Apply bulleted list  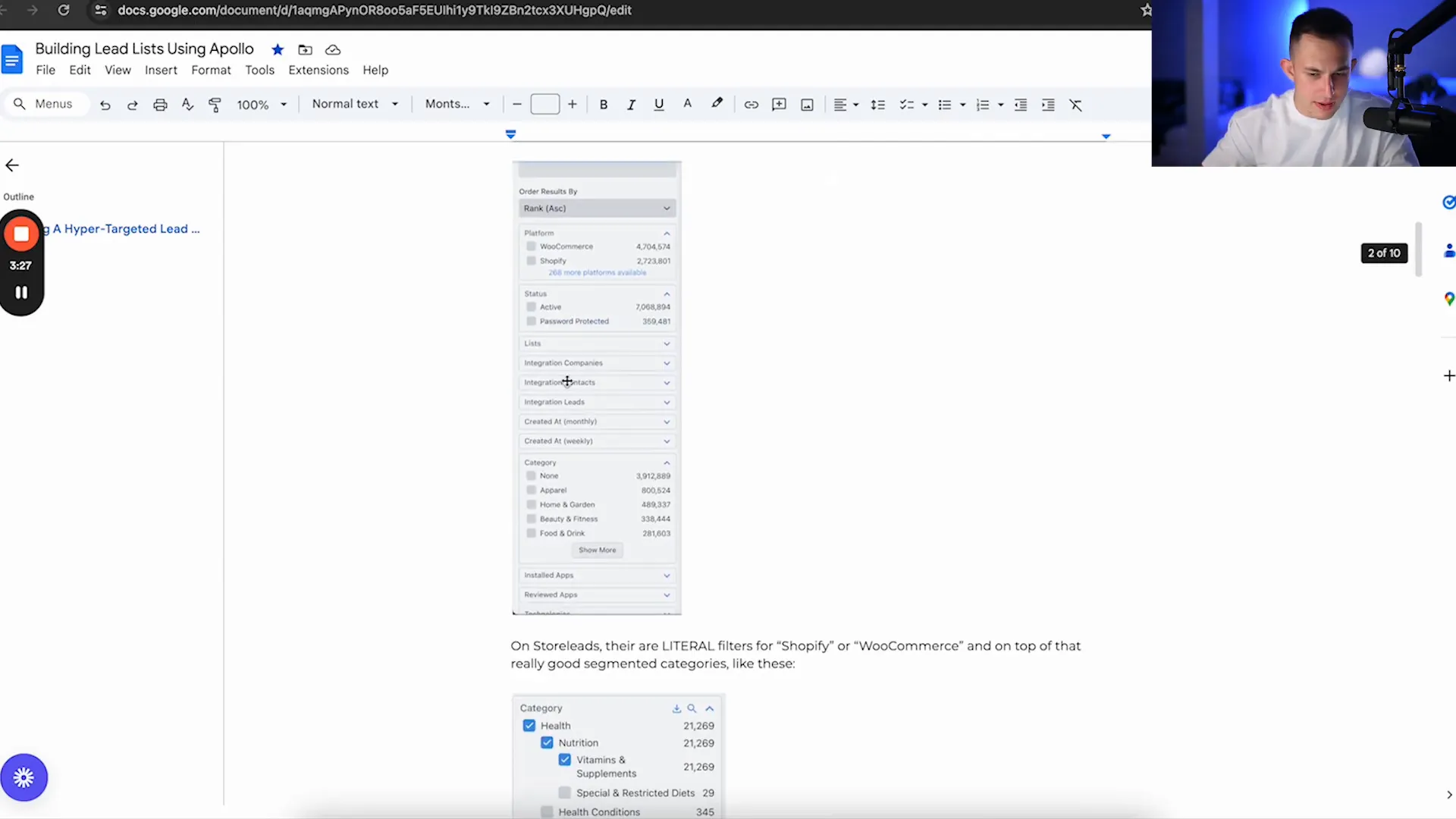[945, 105]
